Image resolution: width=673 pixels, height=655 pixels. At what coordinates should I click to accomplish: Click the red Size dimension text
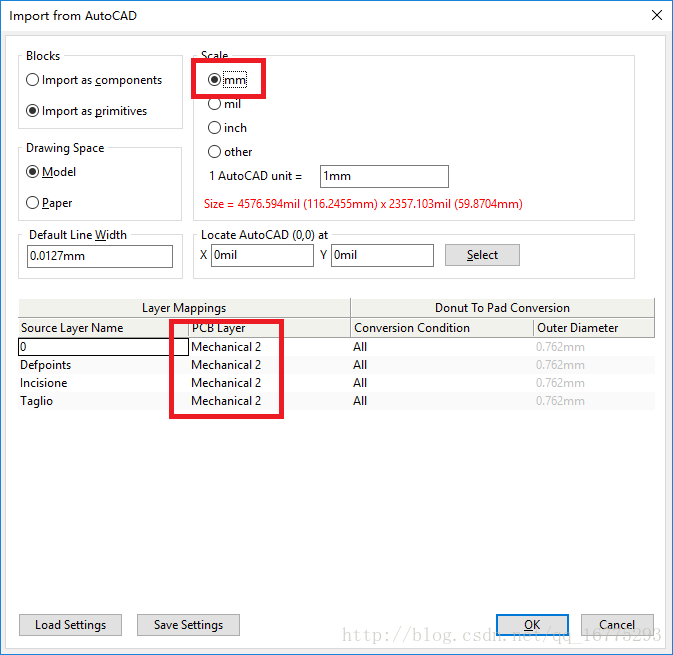363,204
